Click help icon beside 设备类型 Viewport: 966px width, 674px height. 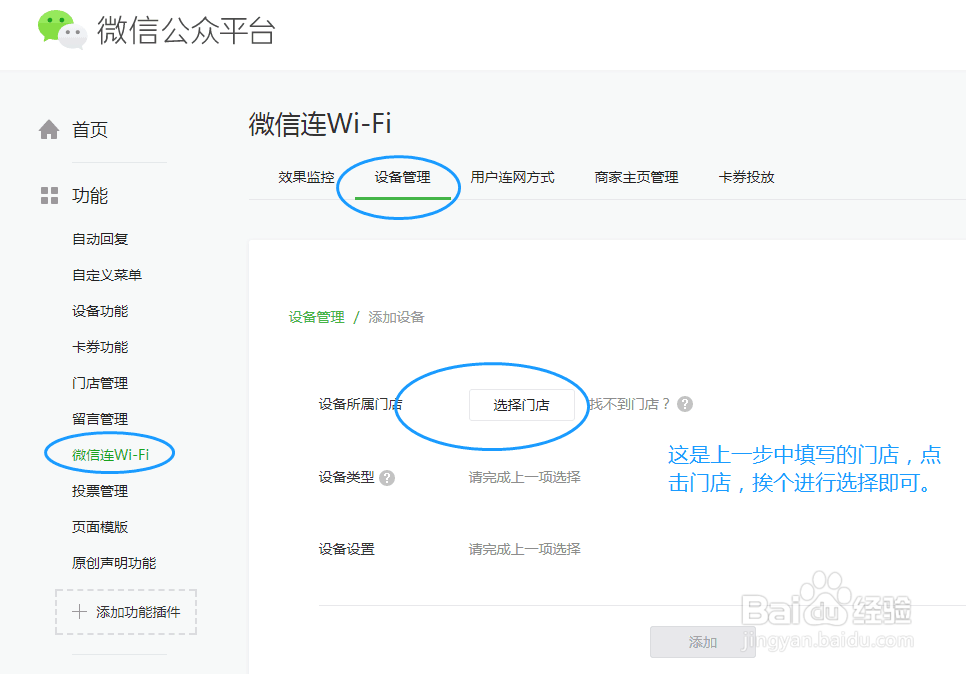pyautogui.click(x=387, y=477)
